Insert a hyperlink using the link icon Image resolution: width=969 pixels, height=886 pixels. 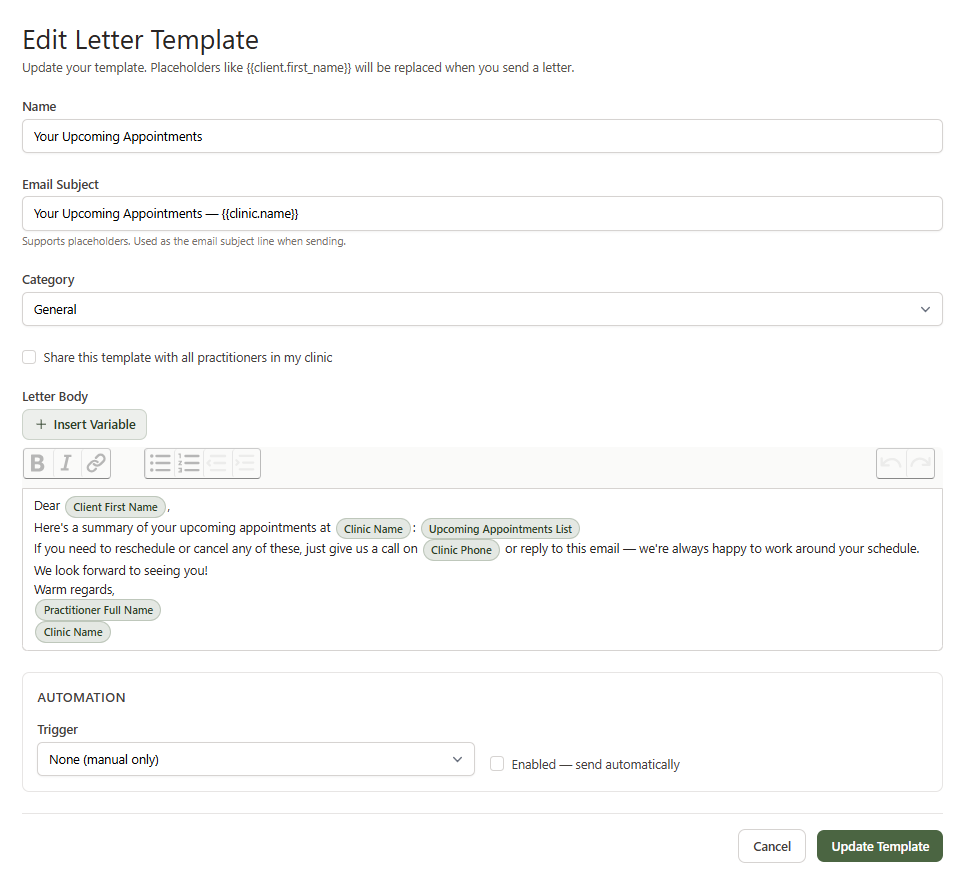(95, 463)
